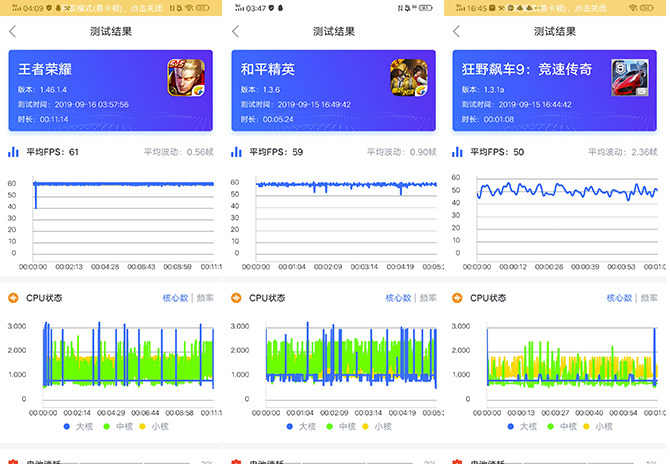Switch to 频率 view in 狂野飙车9 CPU panel
Image resolution: width=670 pixels, height=472 pixels.
649,298
